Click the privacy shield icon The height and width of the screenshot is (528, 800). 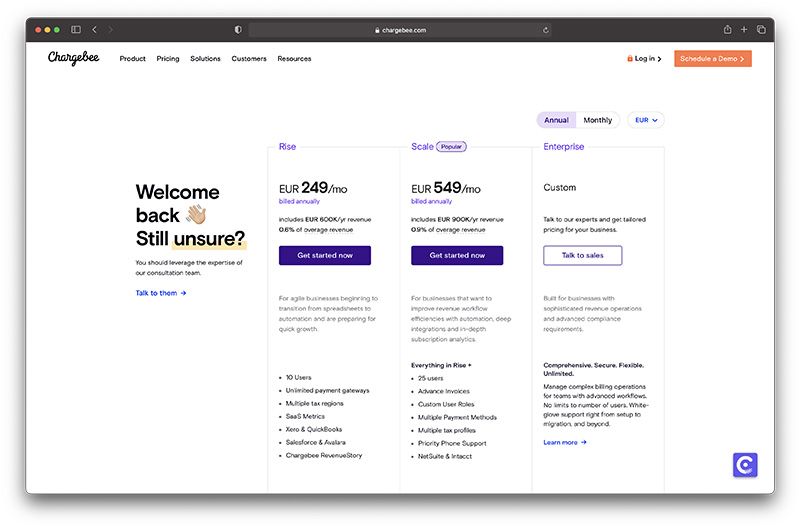click(238, 30)
